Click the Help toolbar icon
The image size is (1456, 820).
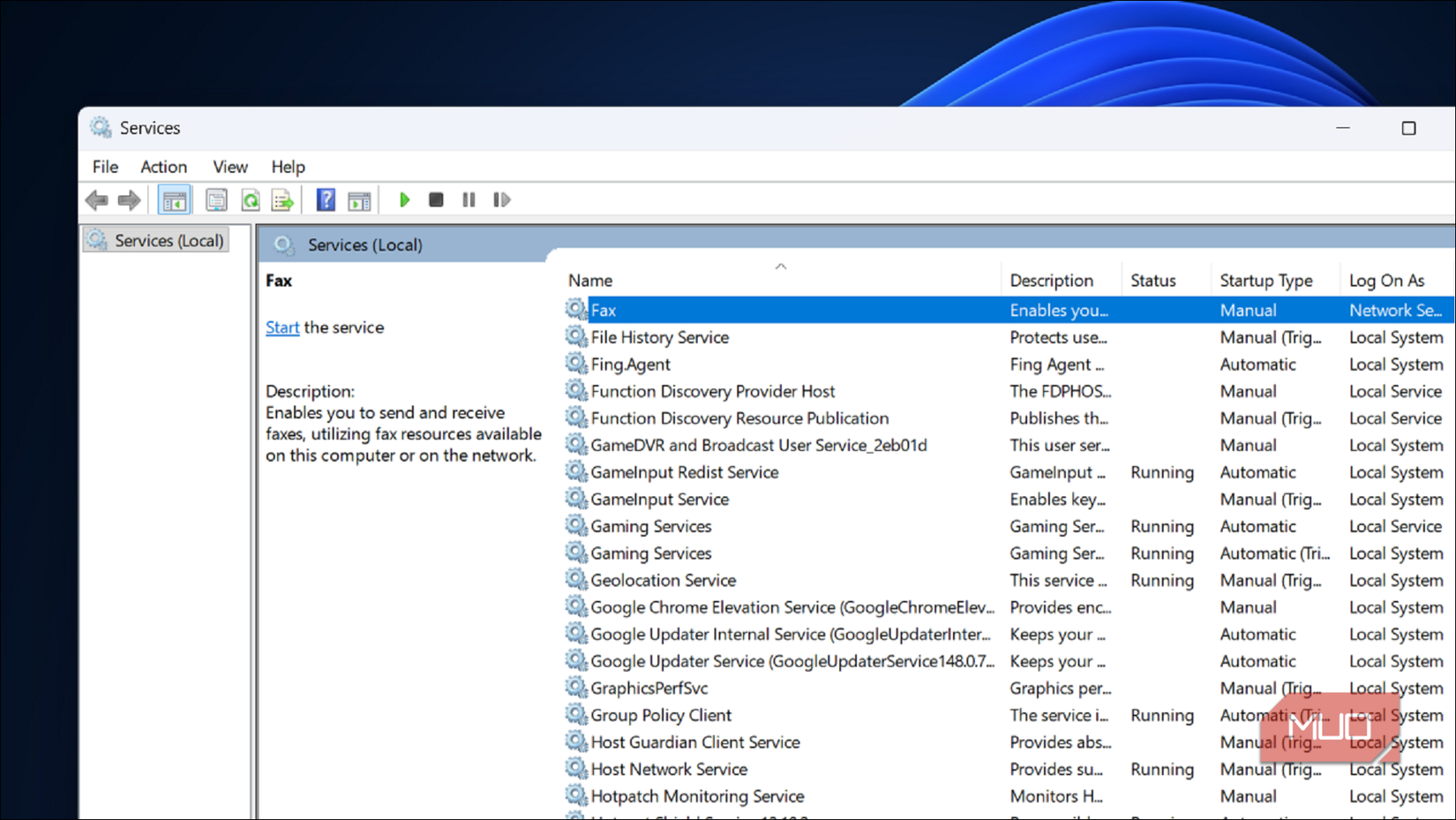(325, 199)
